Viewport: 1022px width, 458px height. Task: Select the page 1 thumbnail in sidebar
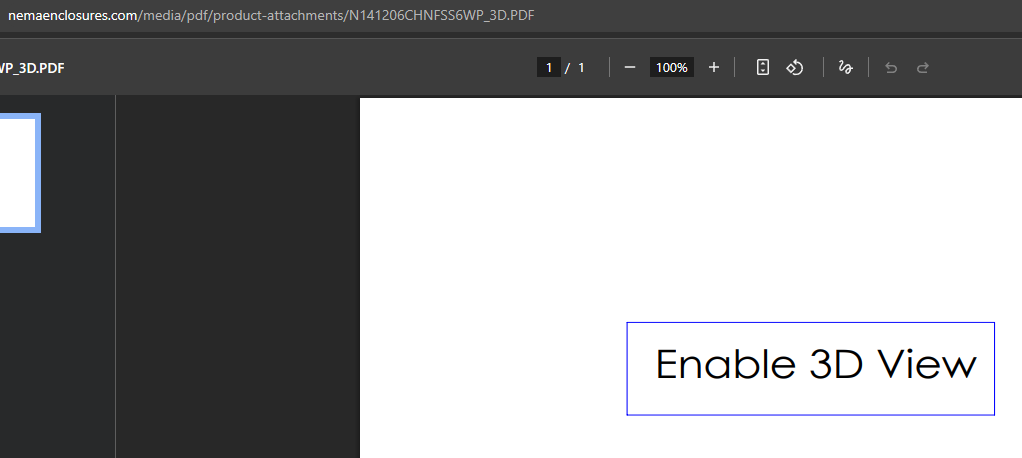(x=18, y=172)
